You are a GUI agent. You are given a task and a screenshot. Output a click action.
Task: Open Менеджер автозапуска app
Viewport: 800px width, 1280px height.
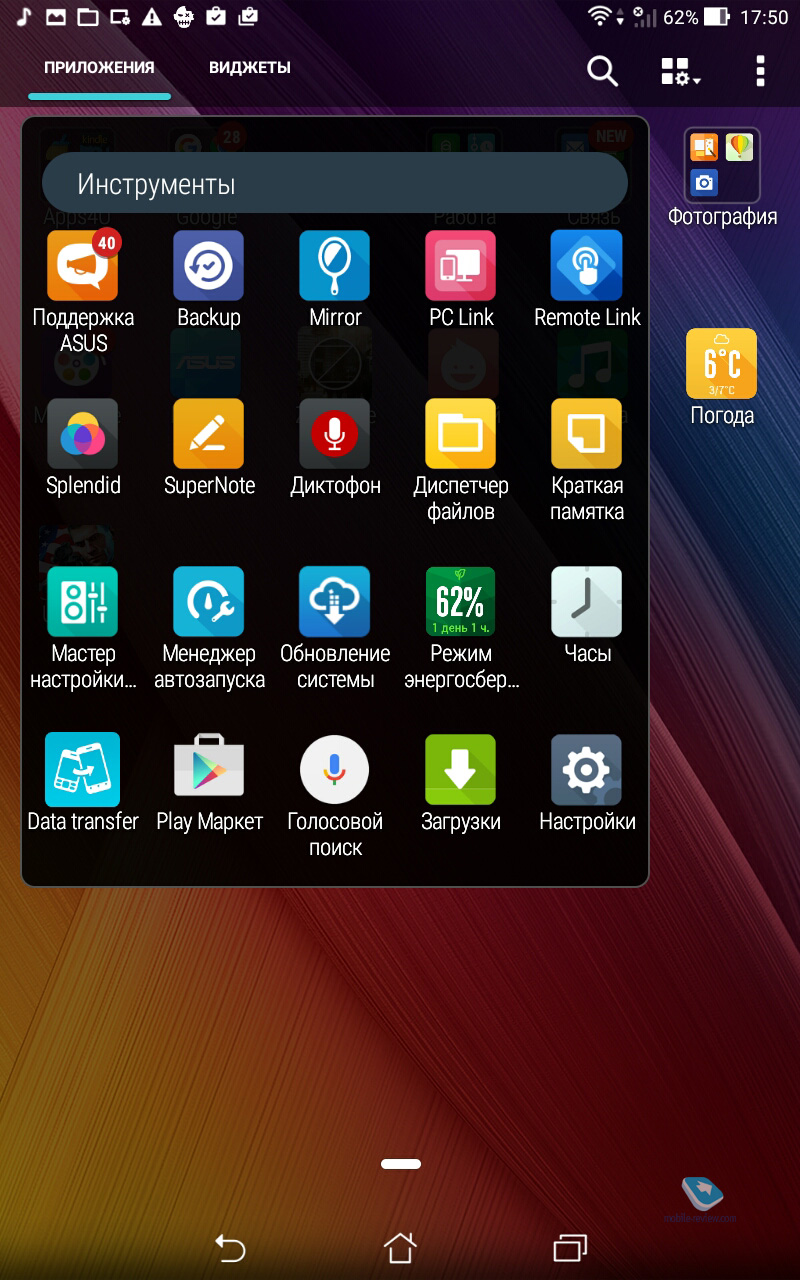click(x=209, y=602)
